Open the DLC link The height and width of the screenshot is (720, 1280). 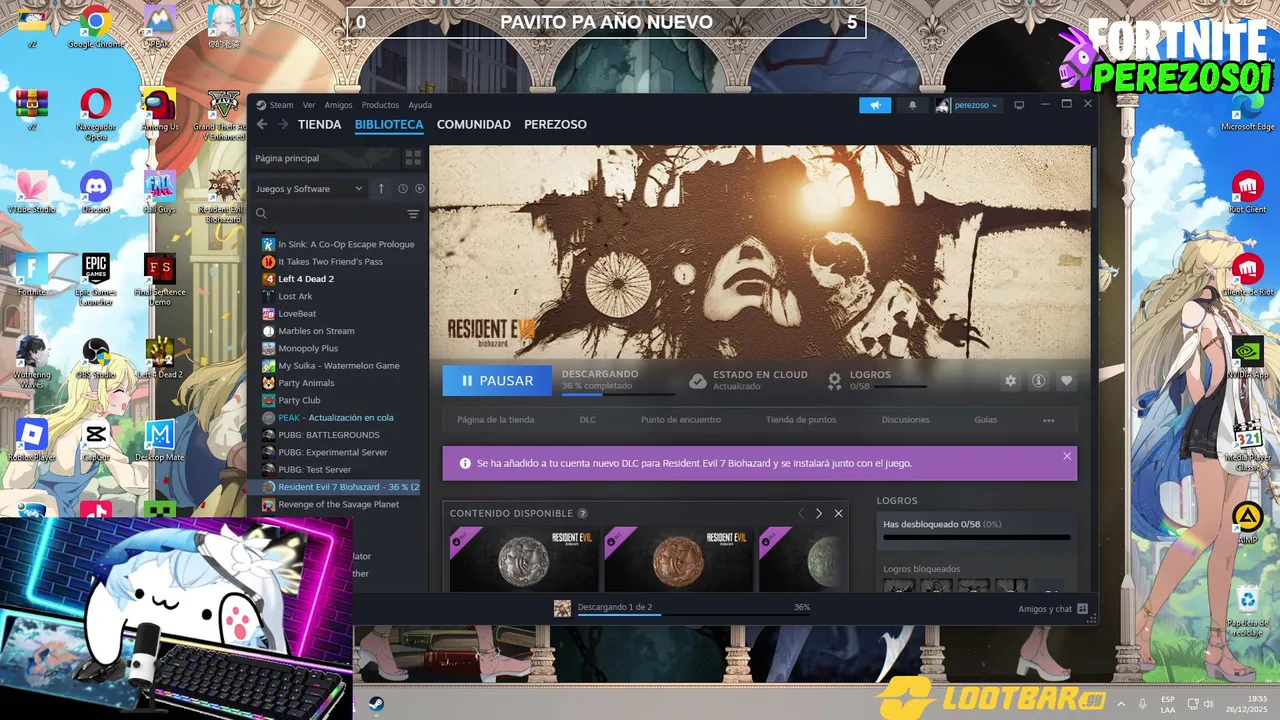[x=588, y=420]
